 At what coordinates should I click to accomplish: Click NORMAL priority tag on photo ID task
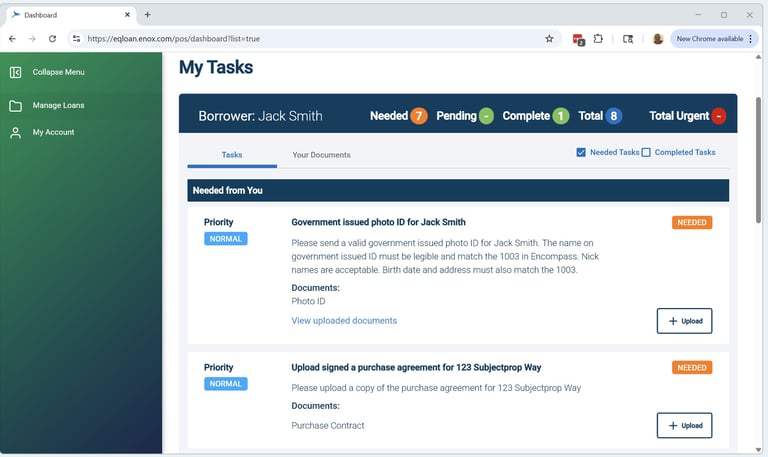click(226, 239)
